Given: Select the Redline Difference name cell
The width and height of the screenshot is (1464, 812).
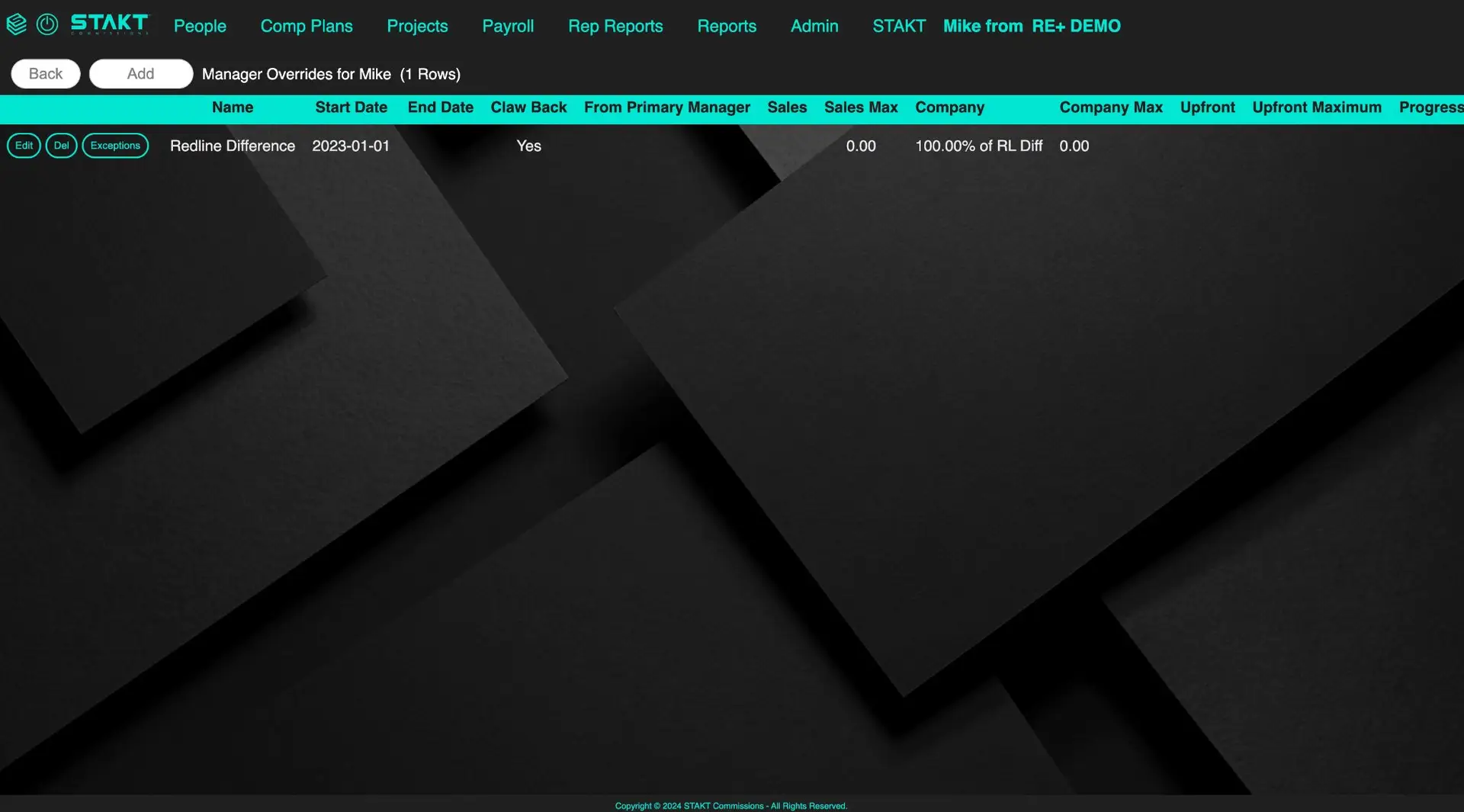Looking at the screenshot, I should coord(233,146).
